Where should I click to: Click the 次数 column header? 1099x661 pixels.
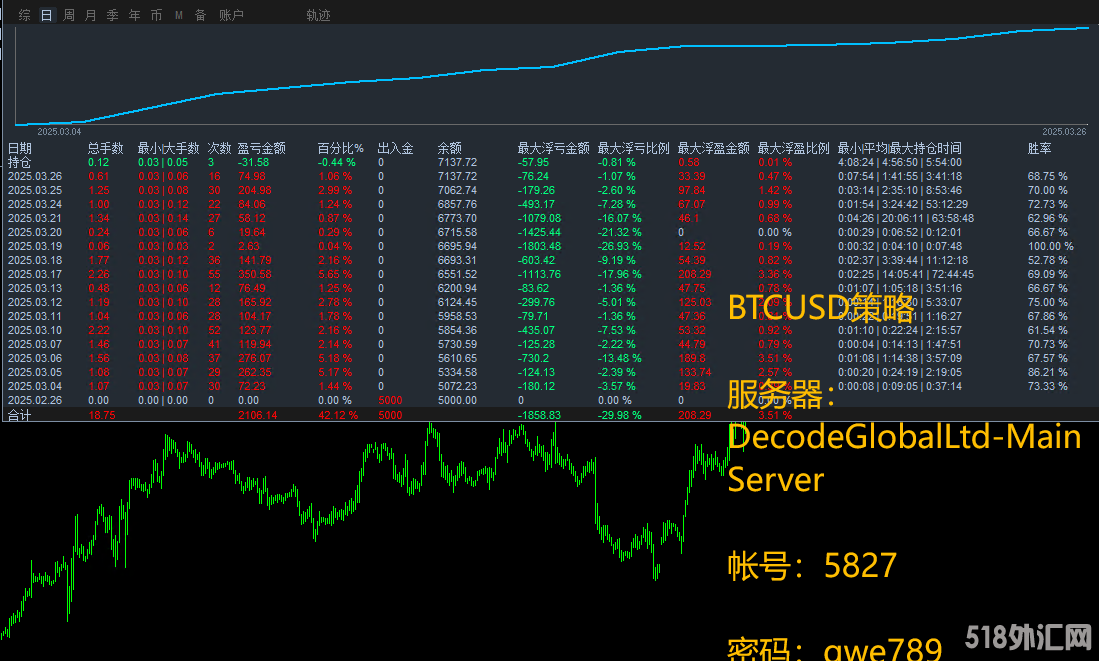pos(219,148)
